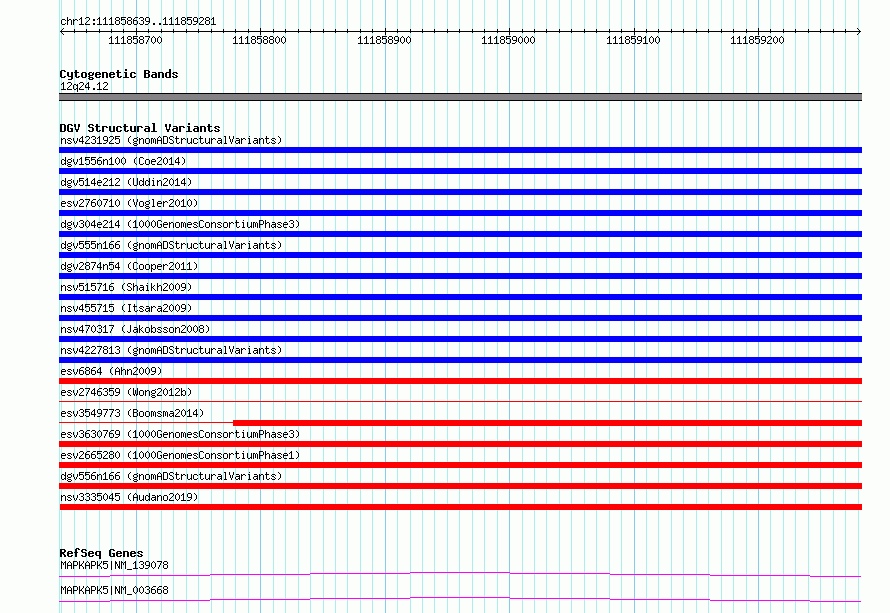This screenshot has height=613, width=890.
Task: Select nsv470317 (Jakobsson2008) label
Action: [x=135, y=329]
